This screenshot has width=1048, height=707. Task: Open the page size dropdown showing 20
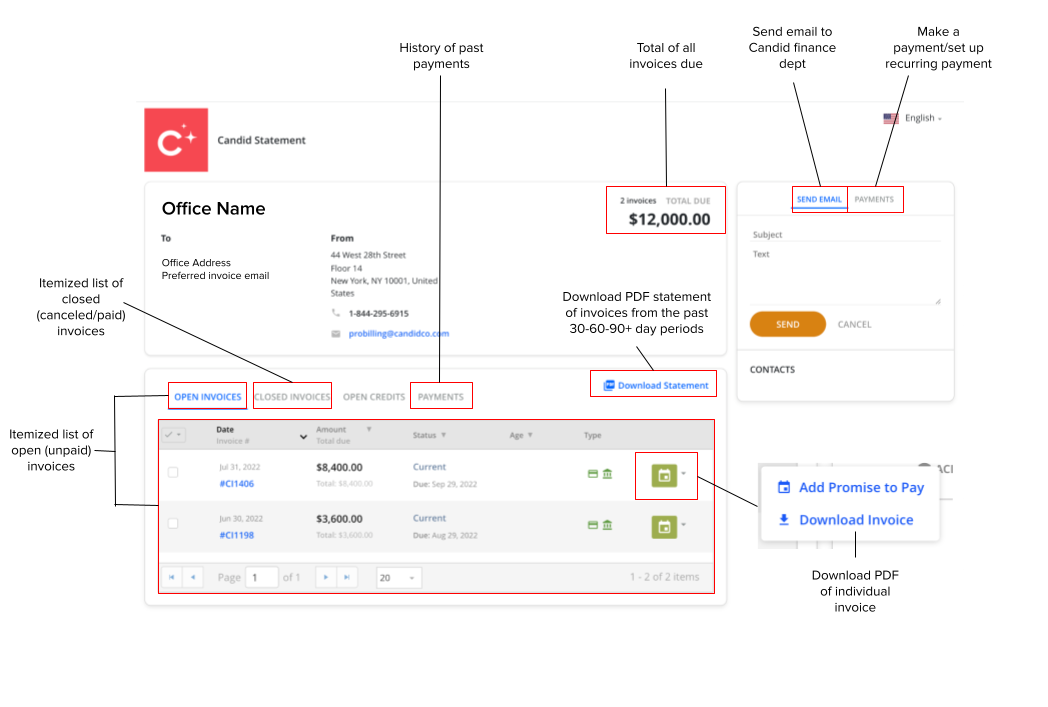[398, 577]
